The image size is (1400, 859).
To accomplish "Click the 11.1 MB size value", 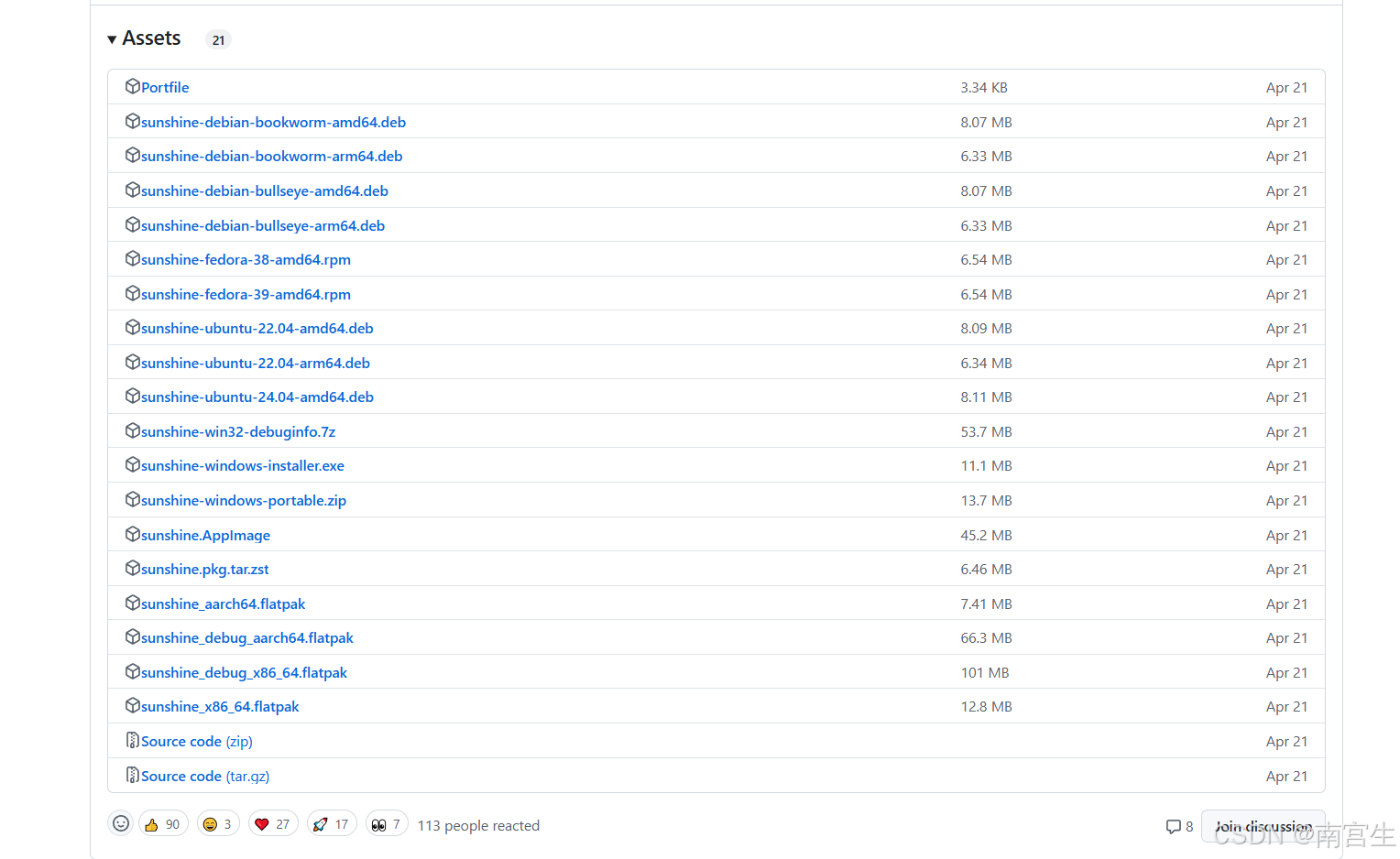I will (987, 465).
